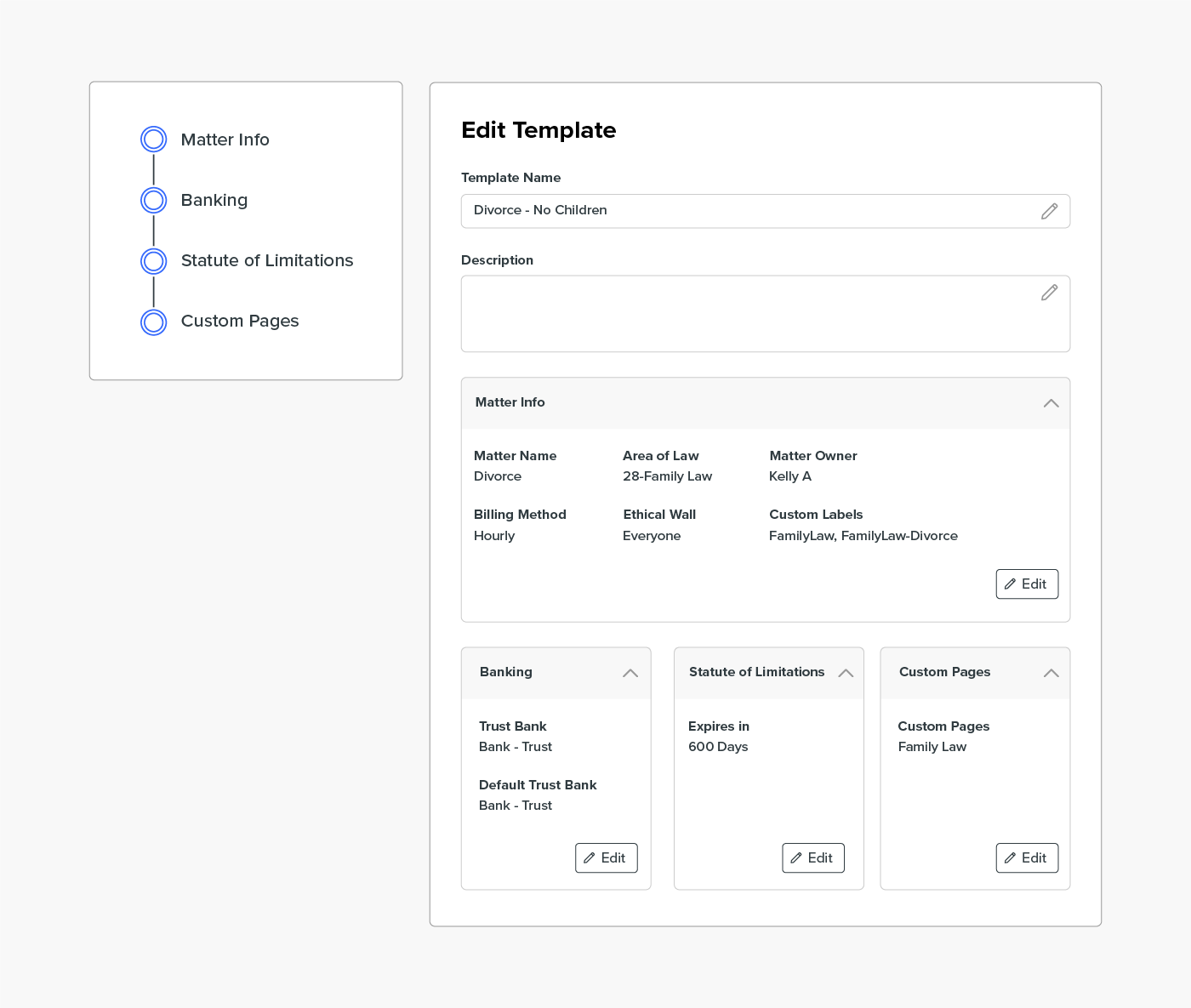The image size is (1191, 1008).
Task: Collapse the Banking panel chevron
Action: (630, 673)
